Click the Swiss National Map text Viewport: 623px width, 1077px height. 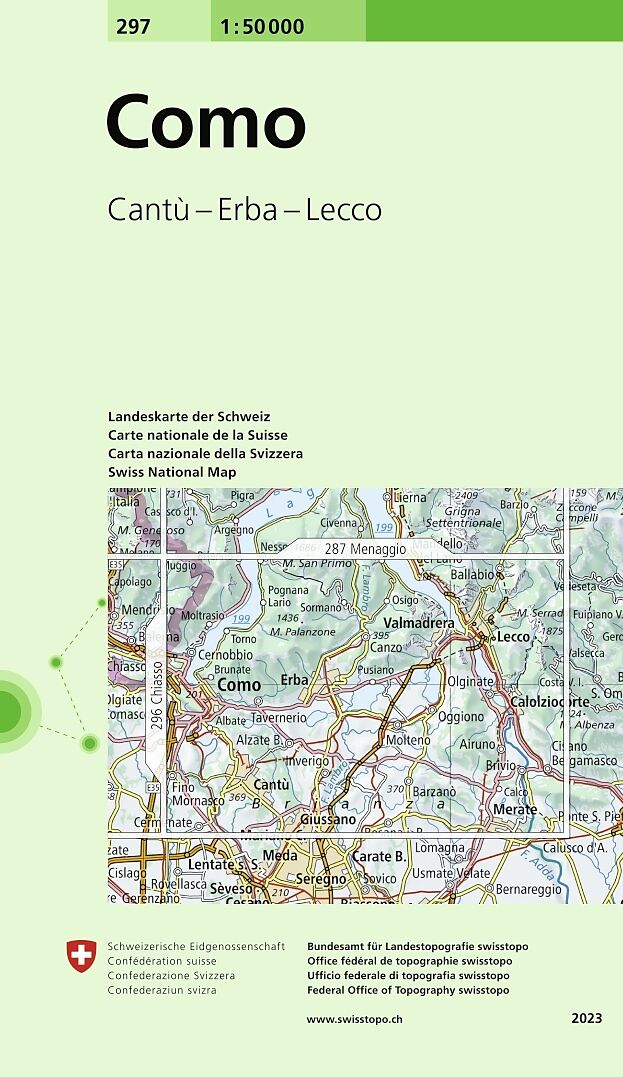tap(172, 471)
